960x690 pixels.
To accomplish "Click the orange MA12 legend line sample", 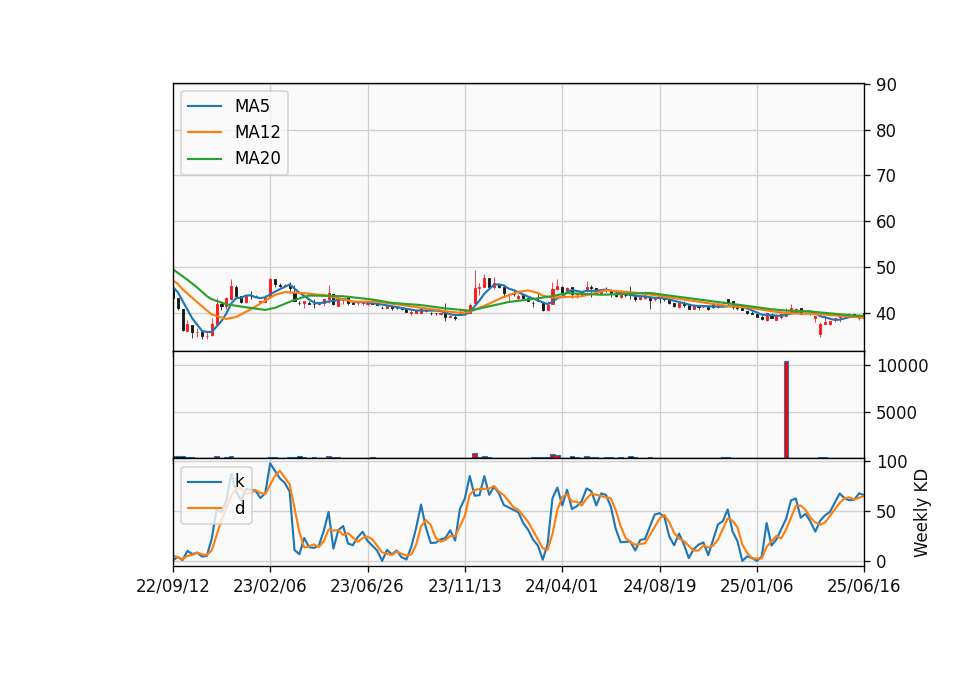I will 204,132.
